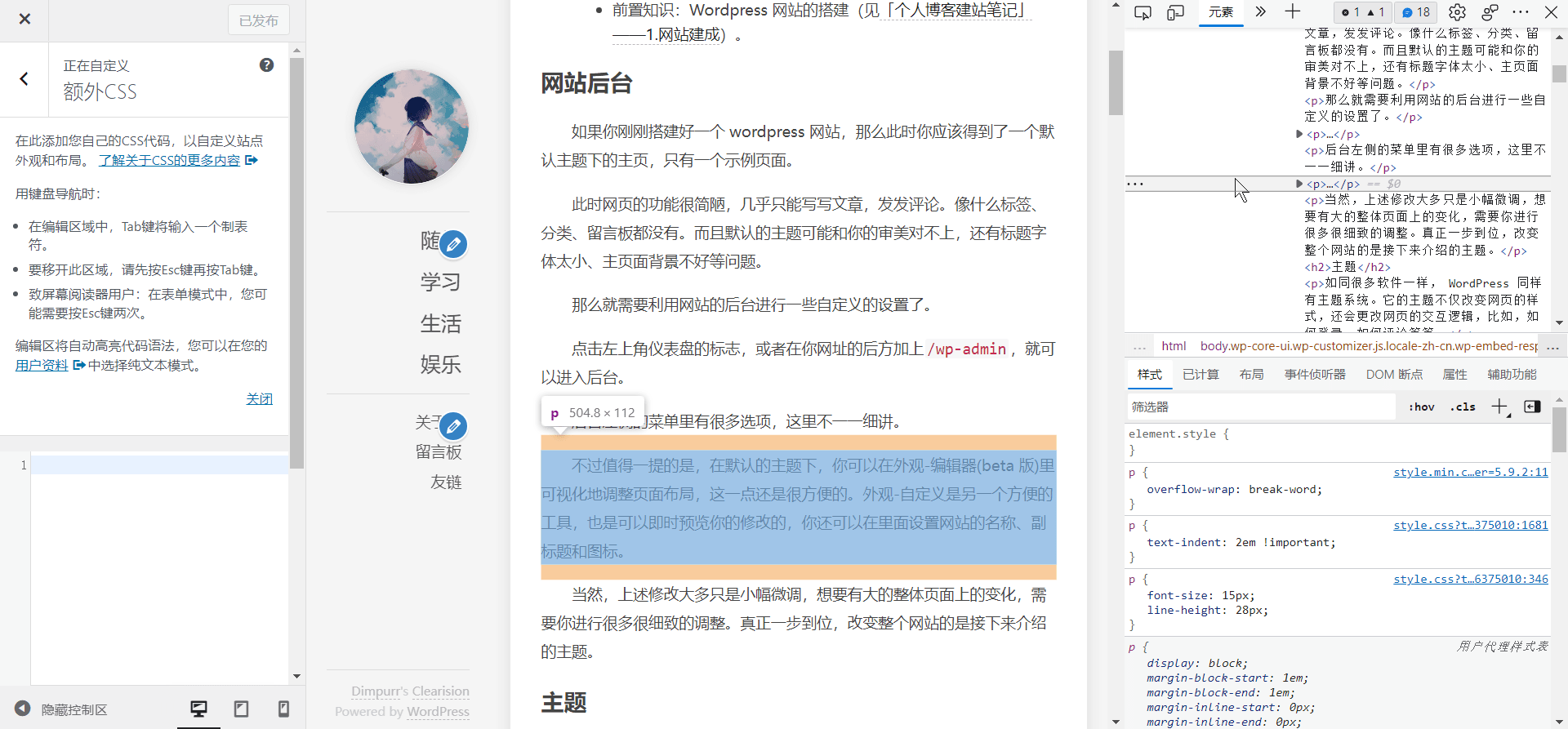Open the errors and warnings counter
Screen dimensions: 1568x729
(x=1361, y=12)
